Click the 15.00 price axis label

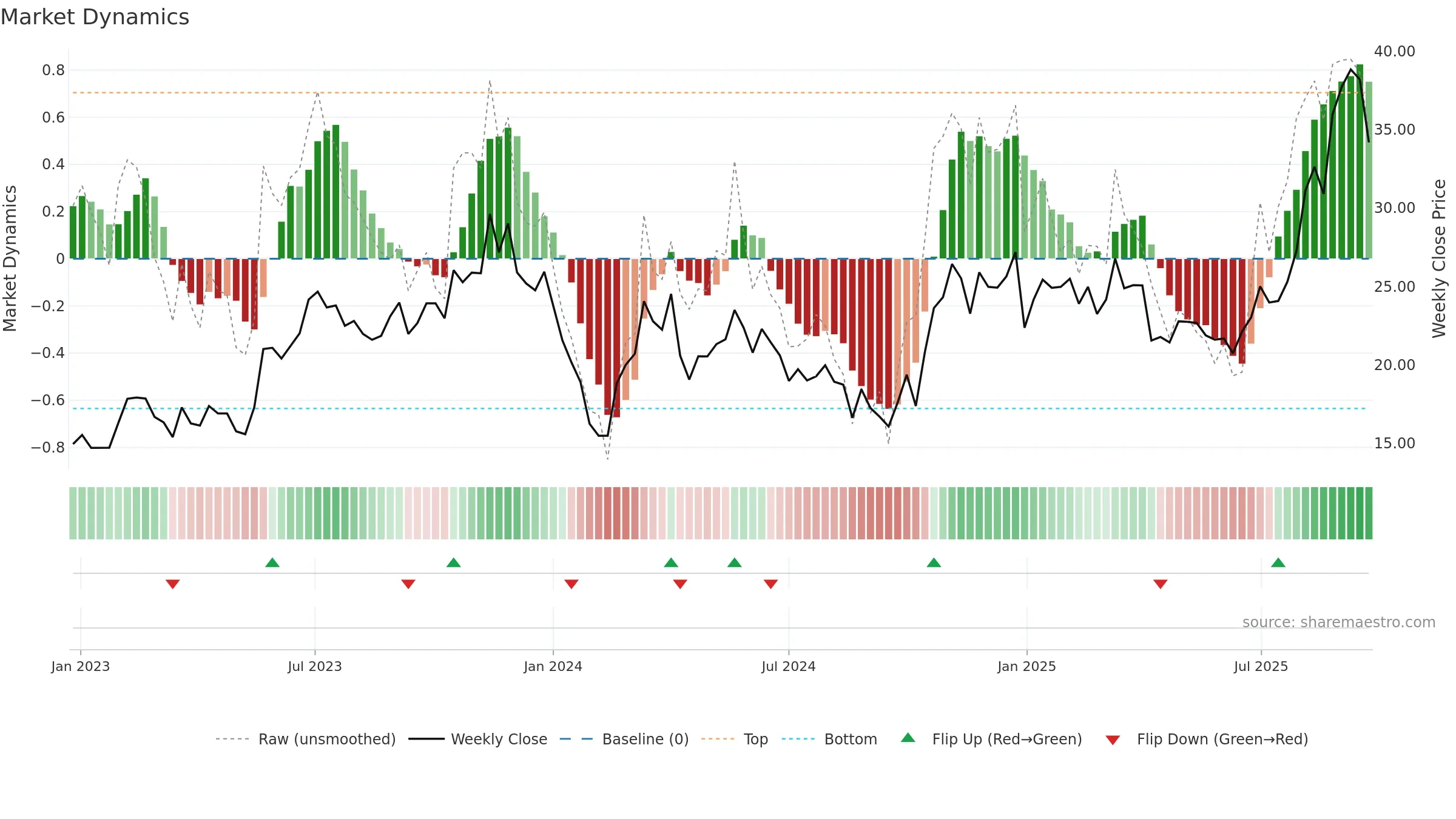click(x=1395, y=443)
